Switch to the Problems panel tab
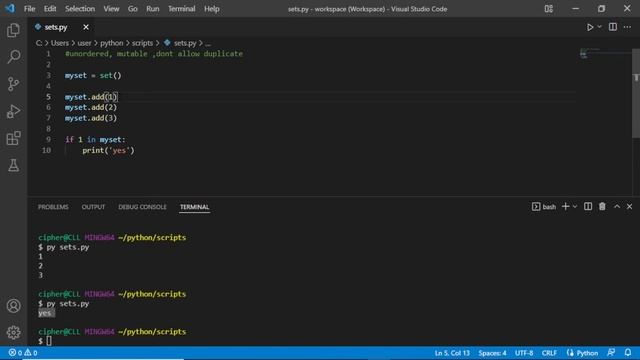 coord(53,207)
